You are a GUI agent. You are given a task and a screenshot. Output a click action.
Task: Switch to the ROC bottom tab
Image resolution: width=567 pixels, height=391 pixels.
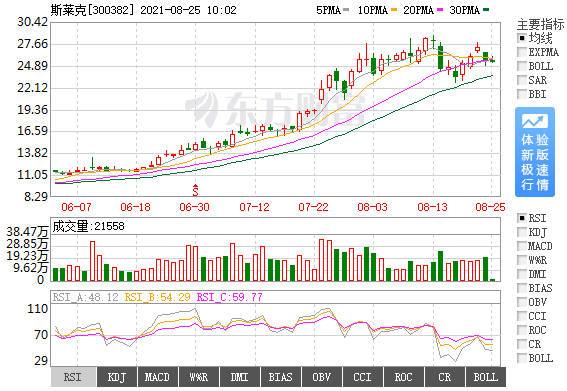pos(404,377)
